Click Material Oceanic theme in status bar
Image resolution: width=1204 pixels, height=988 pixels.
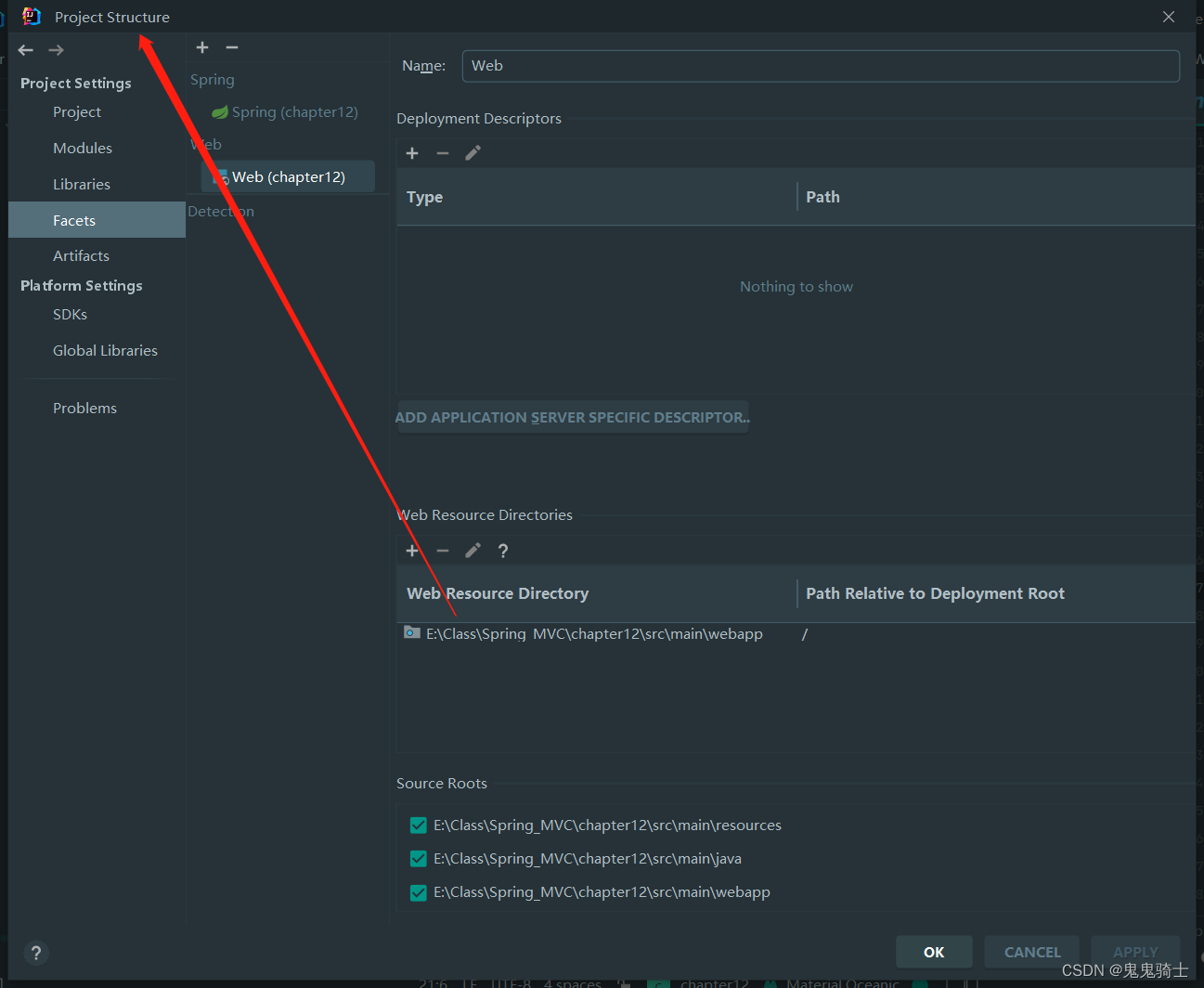[843, 983]
